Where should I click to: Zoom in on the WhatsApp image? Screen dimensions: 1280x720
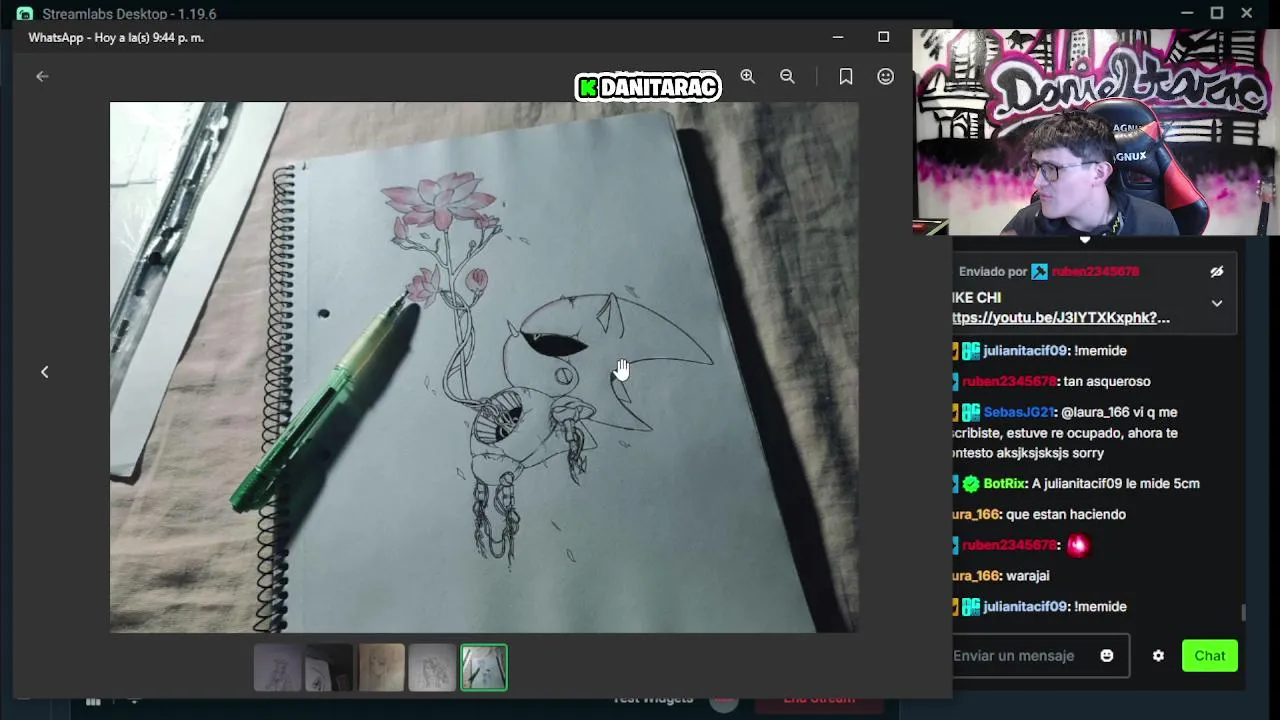[x=747, y=76]
